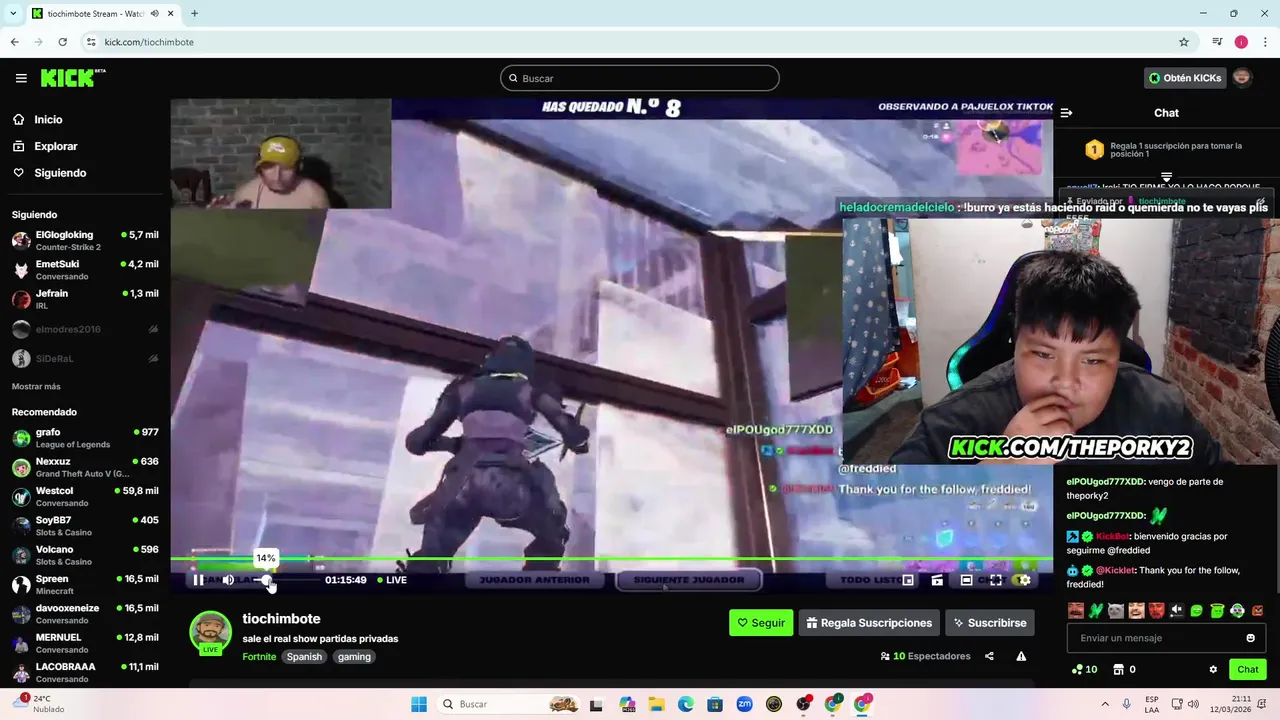Click Regala Suscripciones button
This screenshot has width=1280, height=720.
pos(868,623)
